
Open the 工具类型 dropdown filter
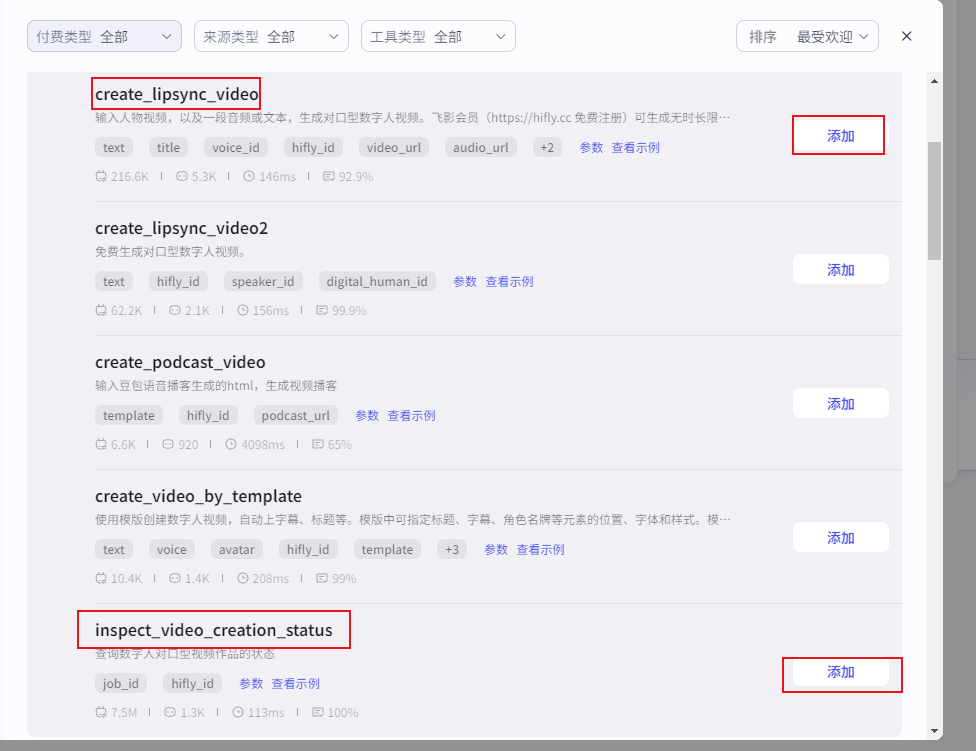click(x=438, y=36)
